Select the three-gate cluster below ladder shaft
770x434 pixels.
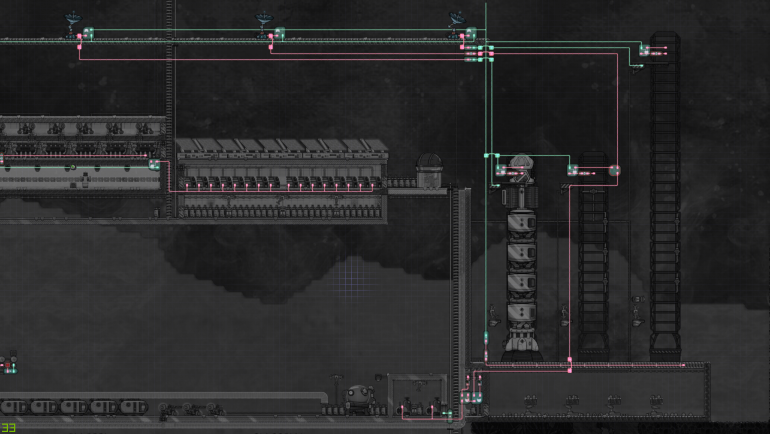(471, 397)
